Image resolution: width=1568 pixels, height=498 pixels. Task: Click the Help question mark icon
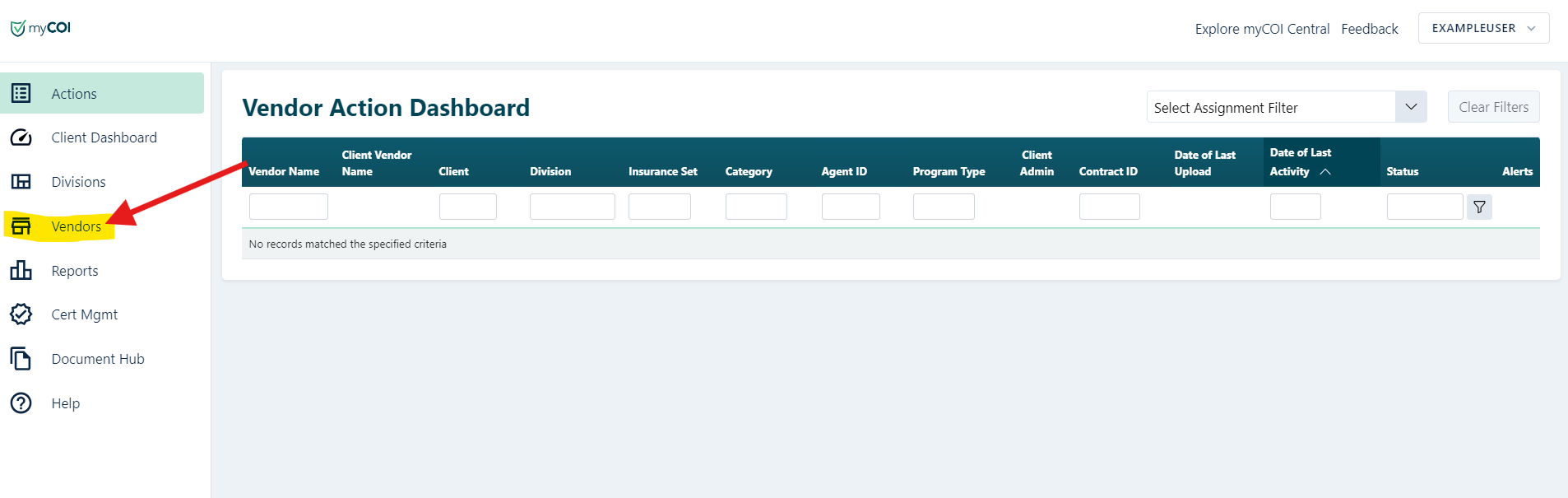(21, 403)
